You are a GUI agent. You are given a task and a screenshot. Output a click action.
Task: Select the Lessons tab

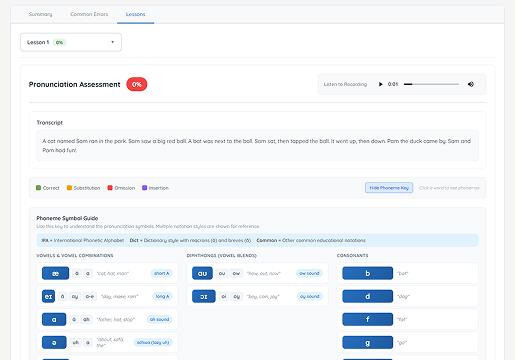click(135, 14)
